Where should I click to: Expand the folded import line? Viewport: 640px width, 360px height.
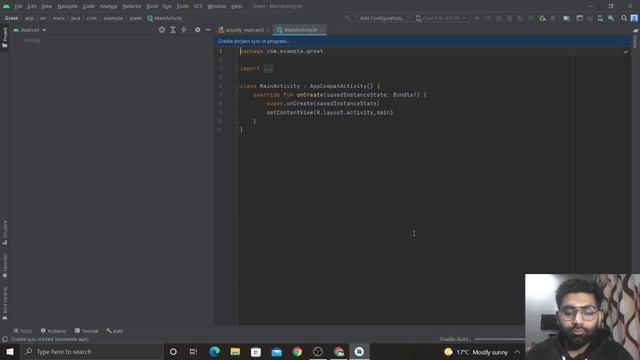(x=268, y=69)
